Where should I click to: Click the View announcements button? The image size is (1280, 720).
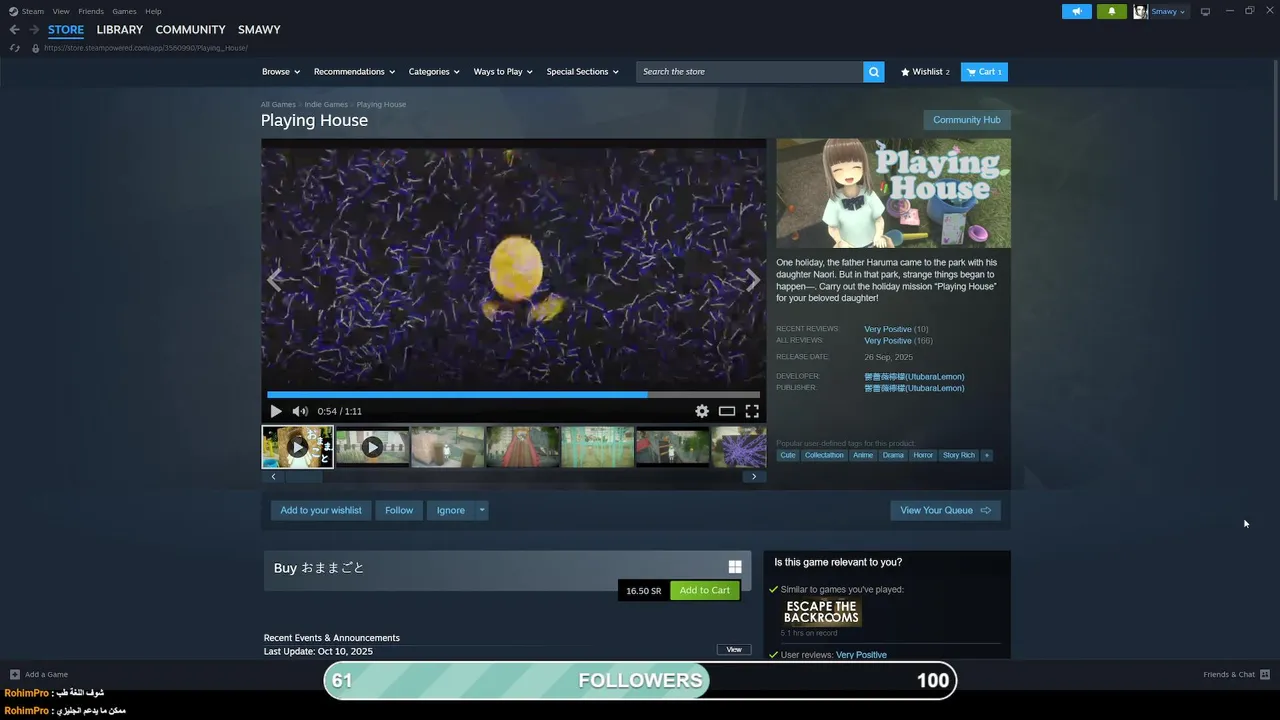tap(734, 650)
